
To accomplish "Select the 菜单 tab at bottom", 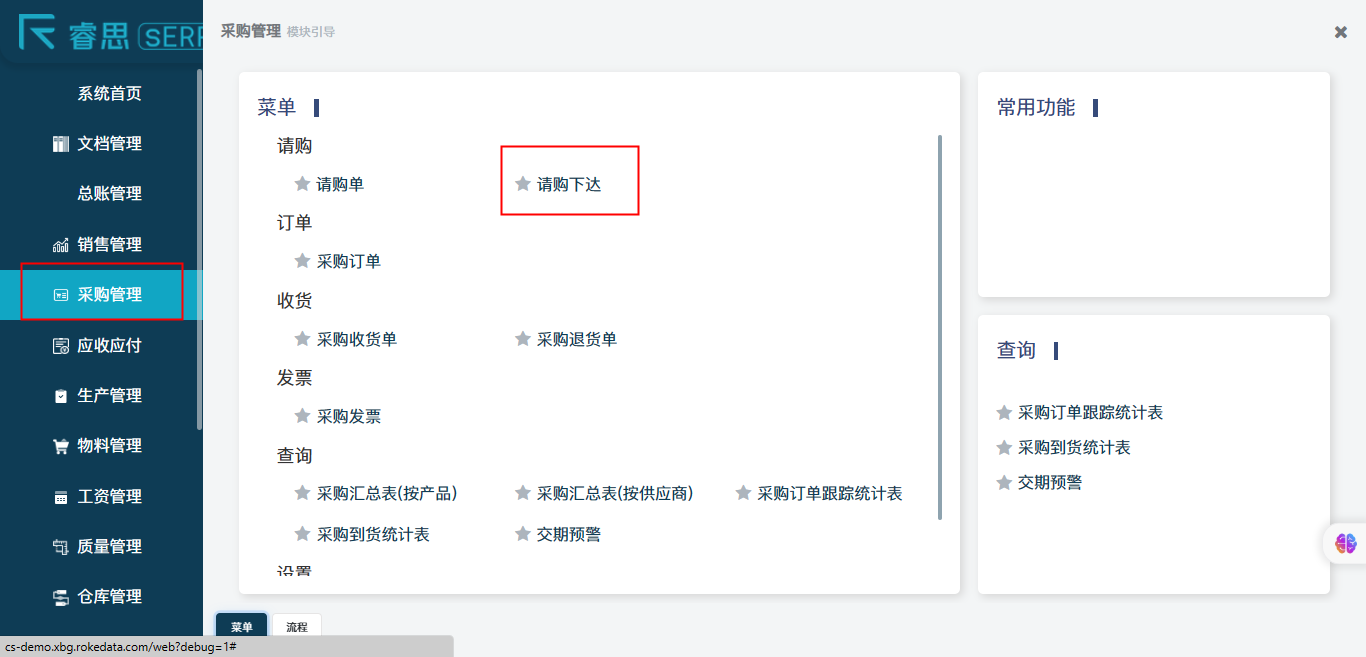I will [x=242, y=627].
